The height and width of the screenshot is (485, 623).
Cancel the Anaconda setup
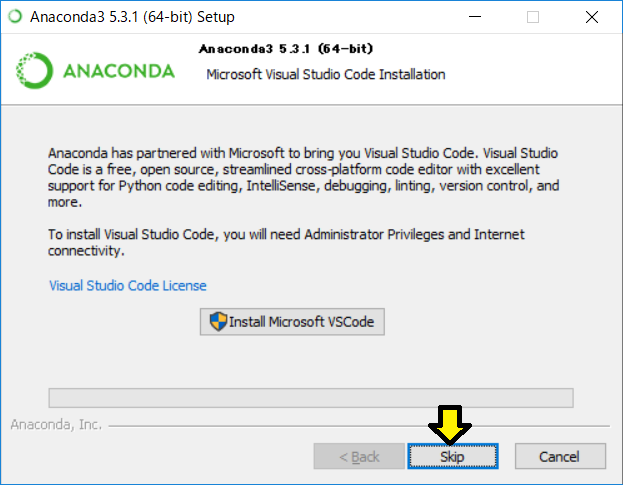coord(560,456)
